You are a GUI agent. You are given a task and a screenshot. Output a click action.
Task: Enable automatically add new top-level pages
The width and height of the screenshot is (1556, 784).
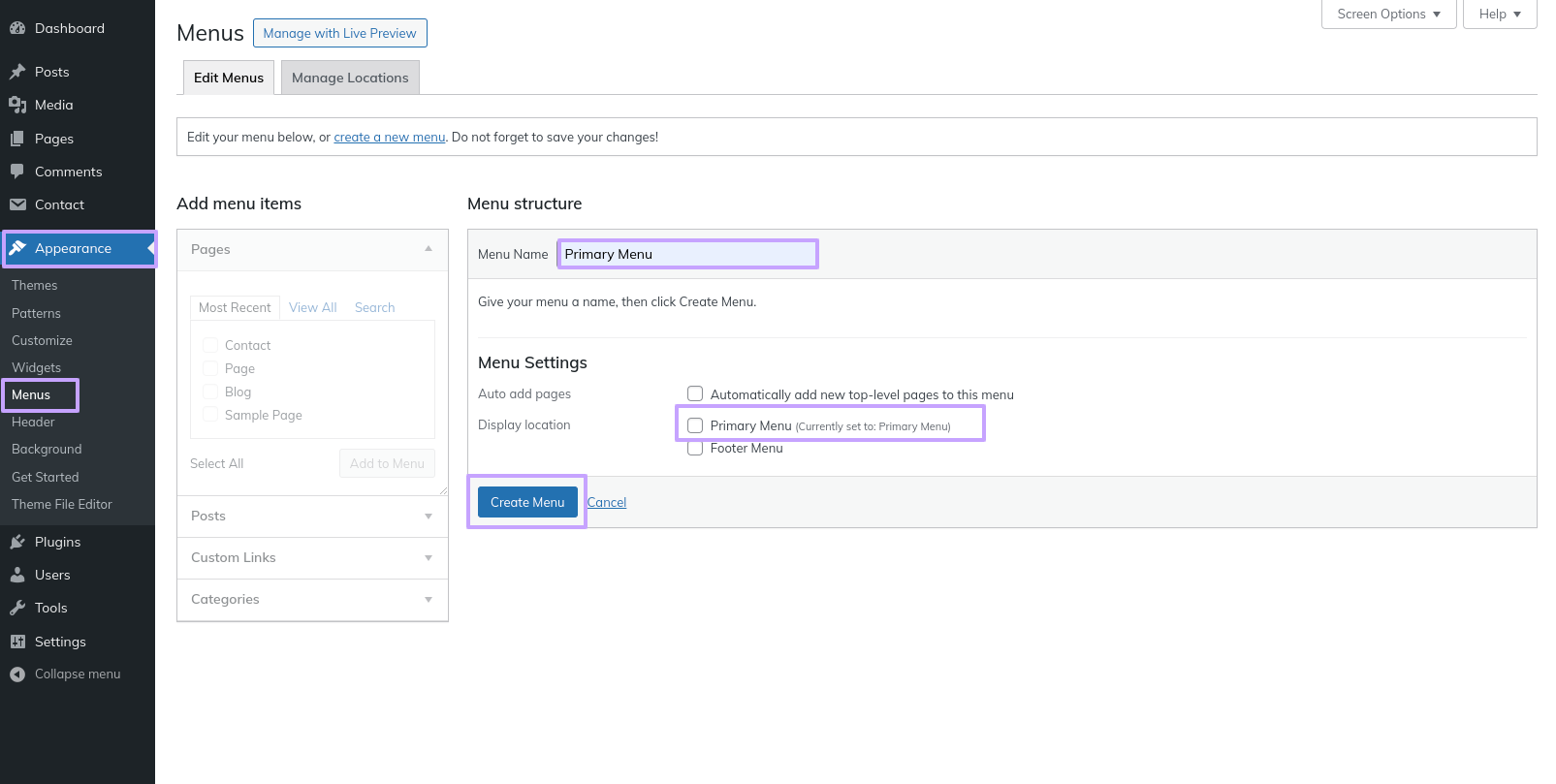(x=695, y=393)
